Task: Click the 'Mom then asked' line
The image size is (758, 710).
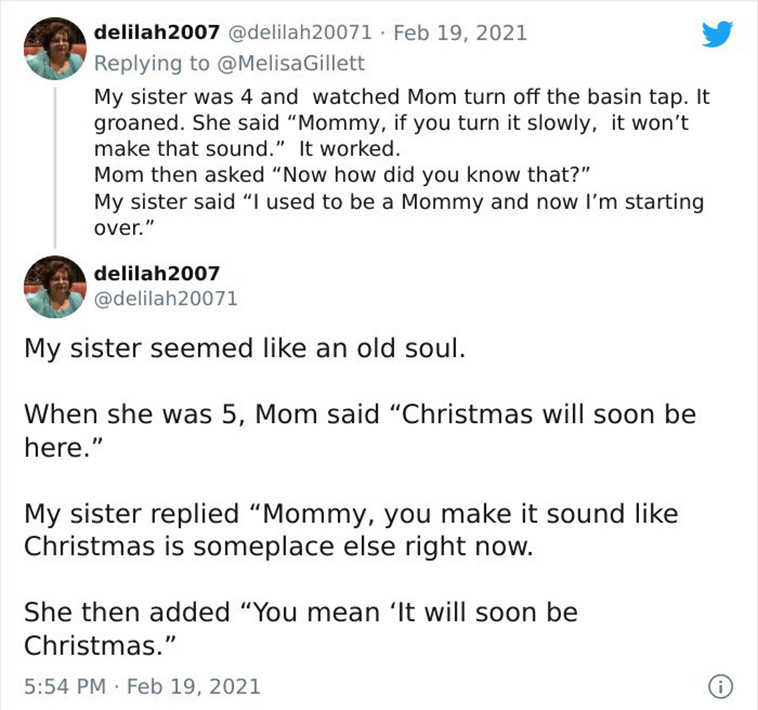Action: [342, 175]
